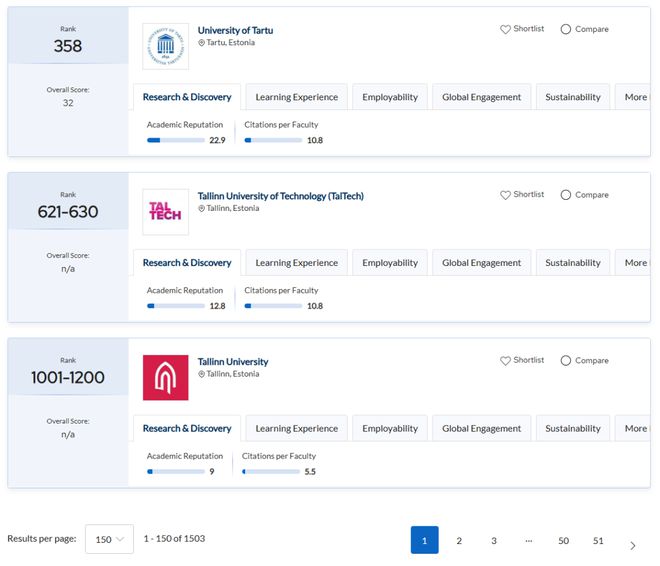The width and height of the screenshot is (660, 566).
Task: Click rank range 621-630
Action: point(68,211)
